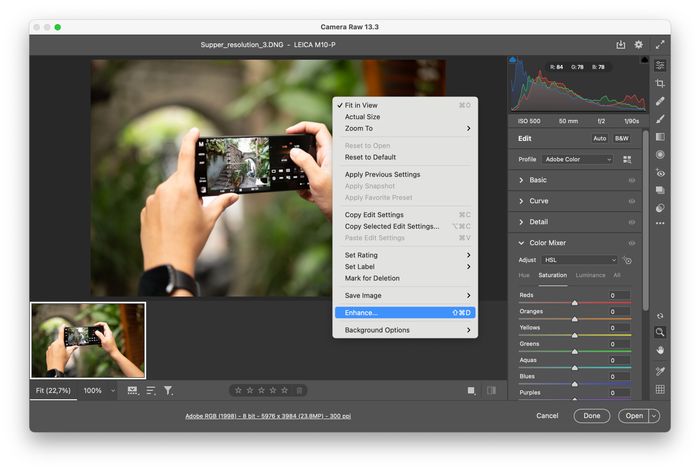
Task: Select the Adjustment Brush tool
Action: (x=660, y=119)
